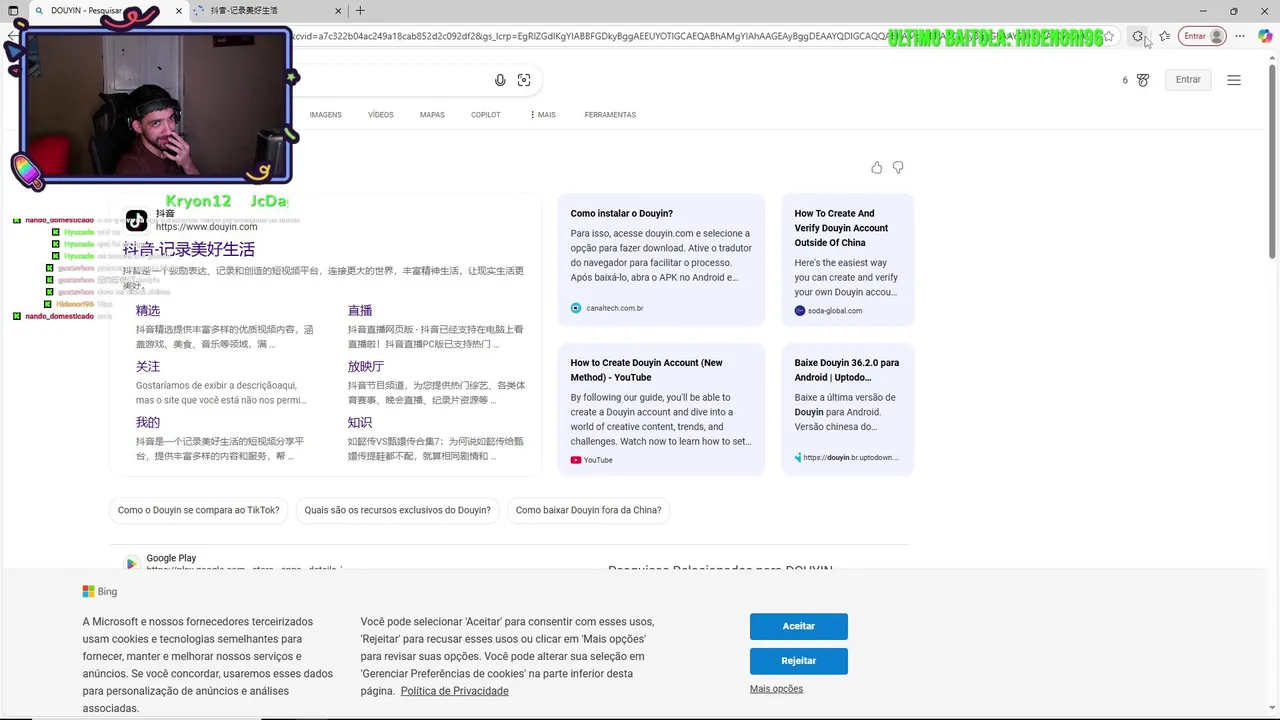Click the Google Play result icon
This screenshot has width=1280, height=720.
(131, 564)
